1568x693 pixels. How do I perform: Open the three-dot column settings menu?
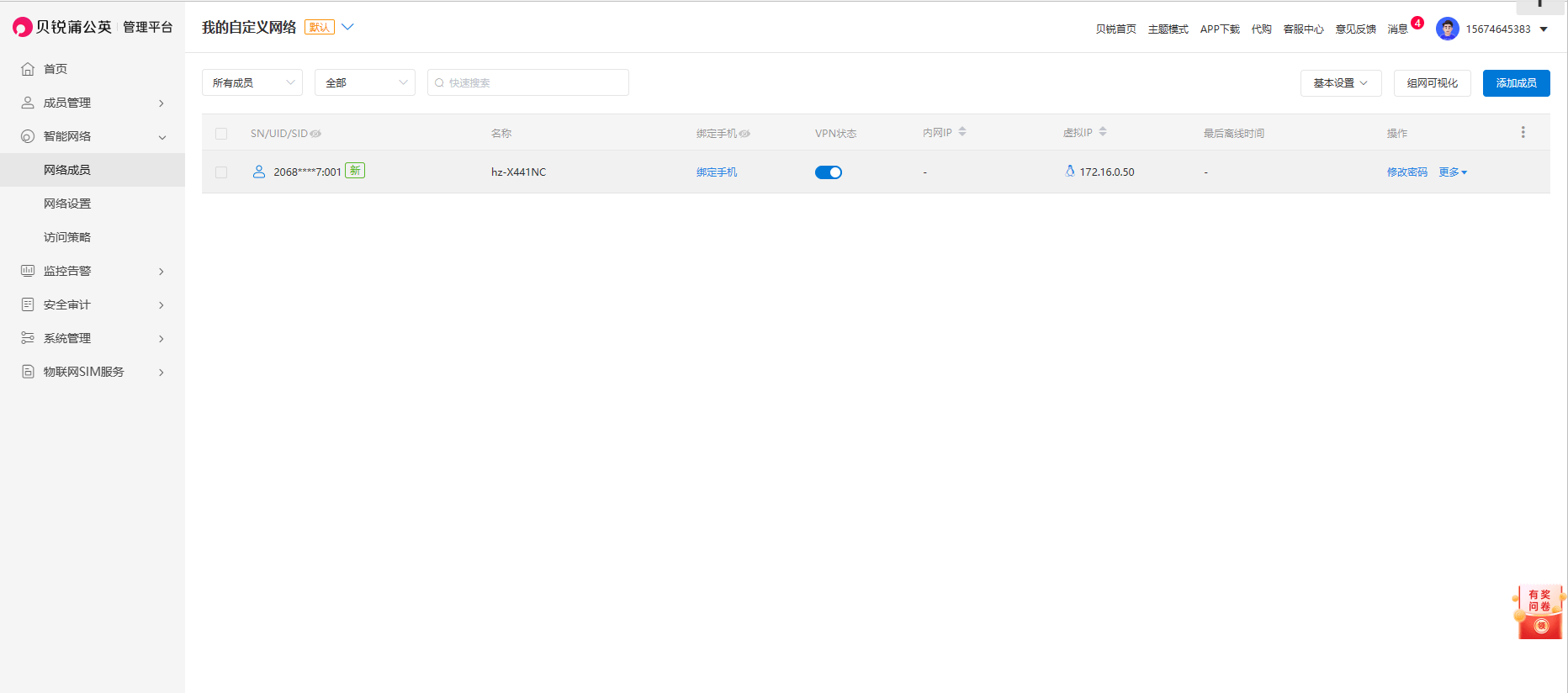(1523, 133)
